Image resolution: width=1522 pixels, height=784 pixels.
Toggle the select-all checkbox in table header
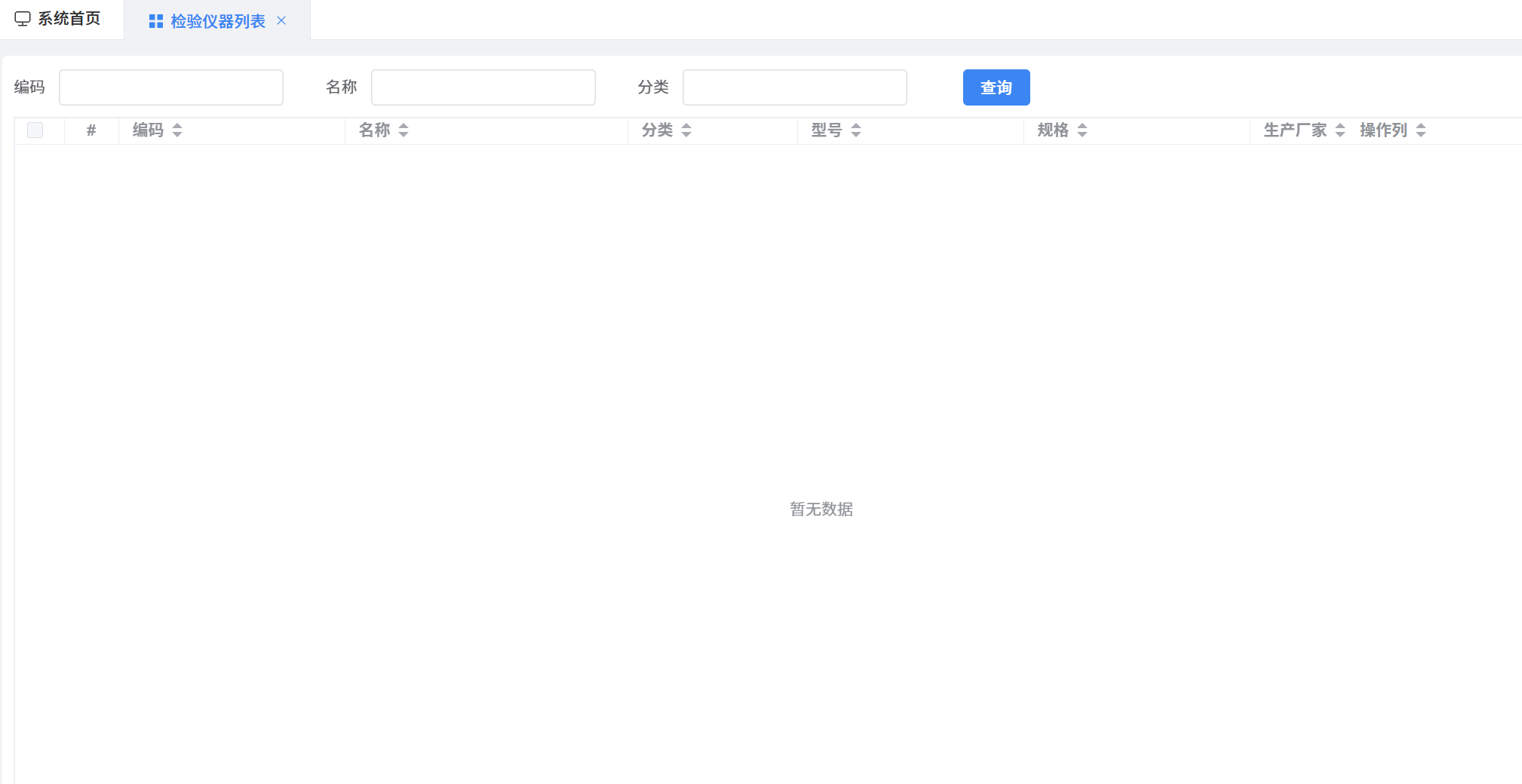point(35,130)
